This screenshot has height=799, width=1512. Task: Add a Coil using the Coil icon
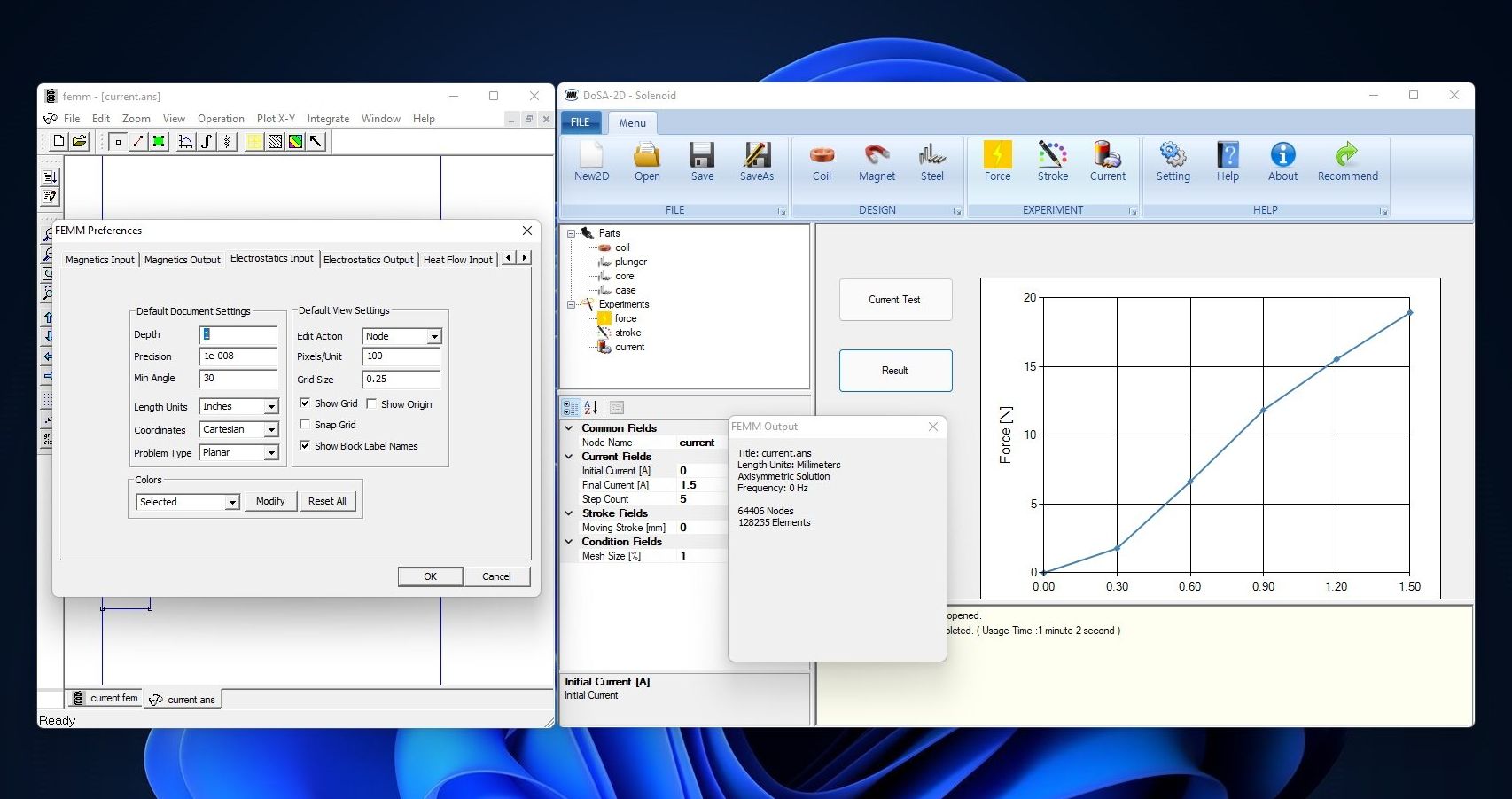[822, 162]
